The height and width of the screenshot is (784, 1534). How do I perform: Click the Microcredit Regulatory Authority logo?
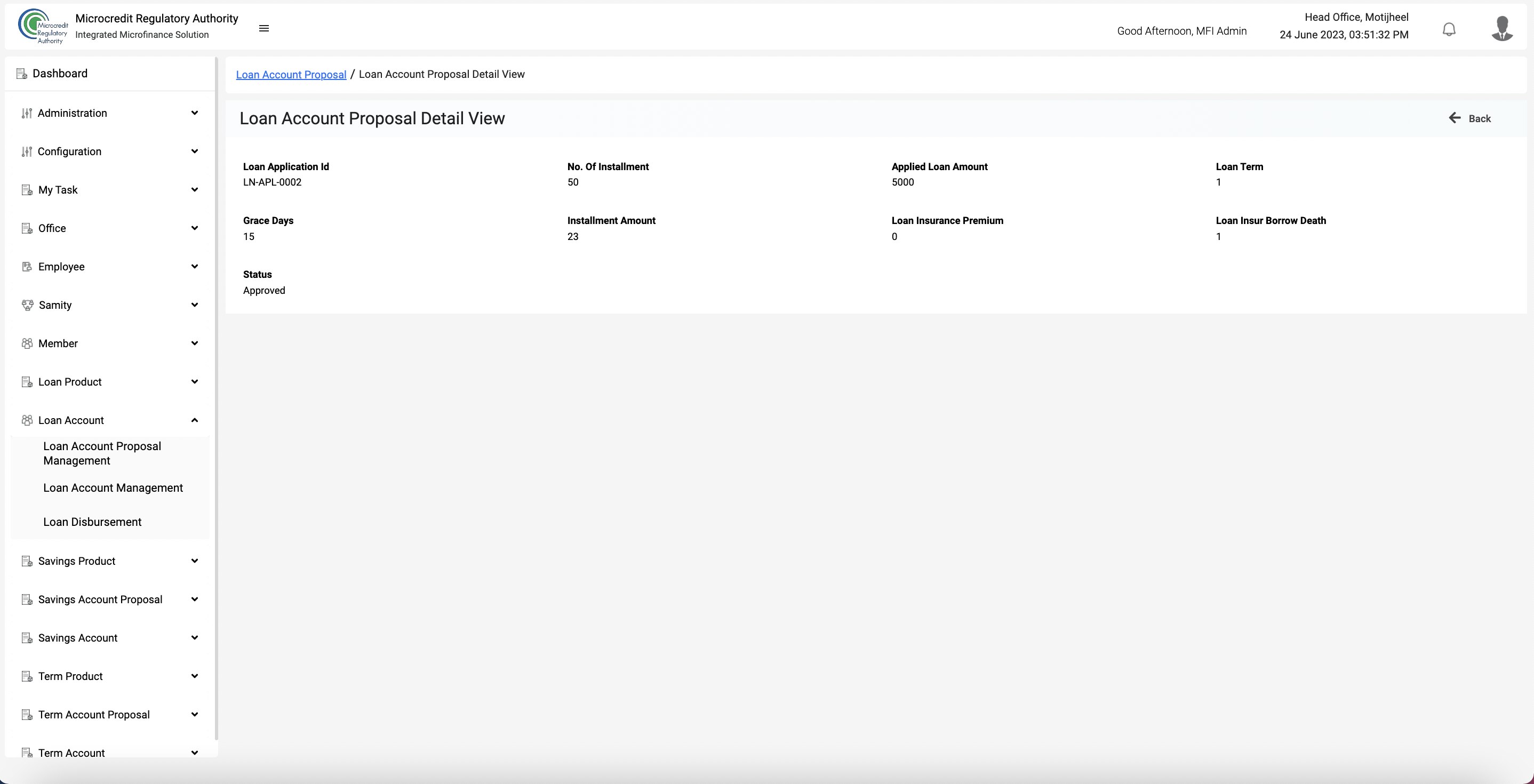(43, 26)
